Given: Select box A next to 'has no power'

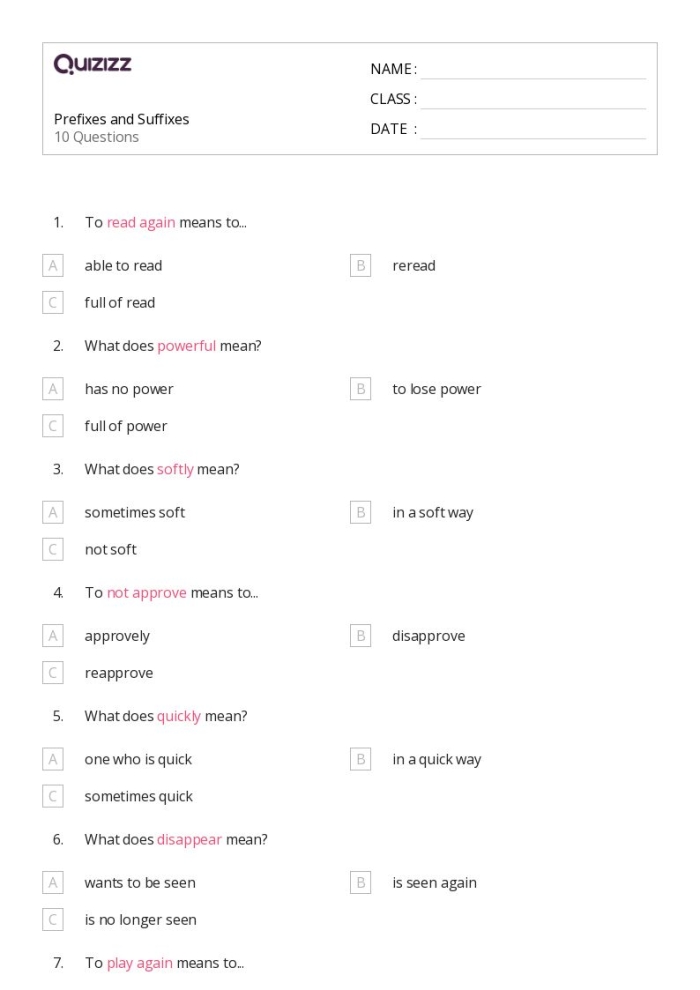Looking at the screenshot, I should (x=53, y=389).
